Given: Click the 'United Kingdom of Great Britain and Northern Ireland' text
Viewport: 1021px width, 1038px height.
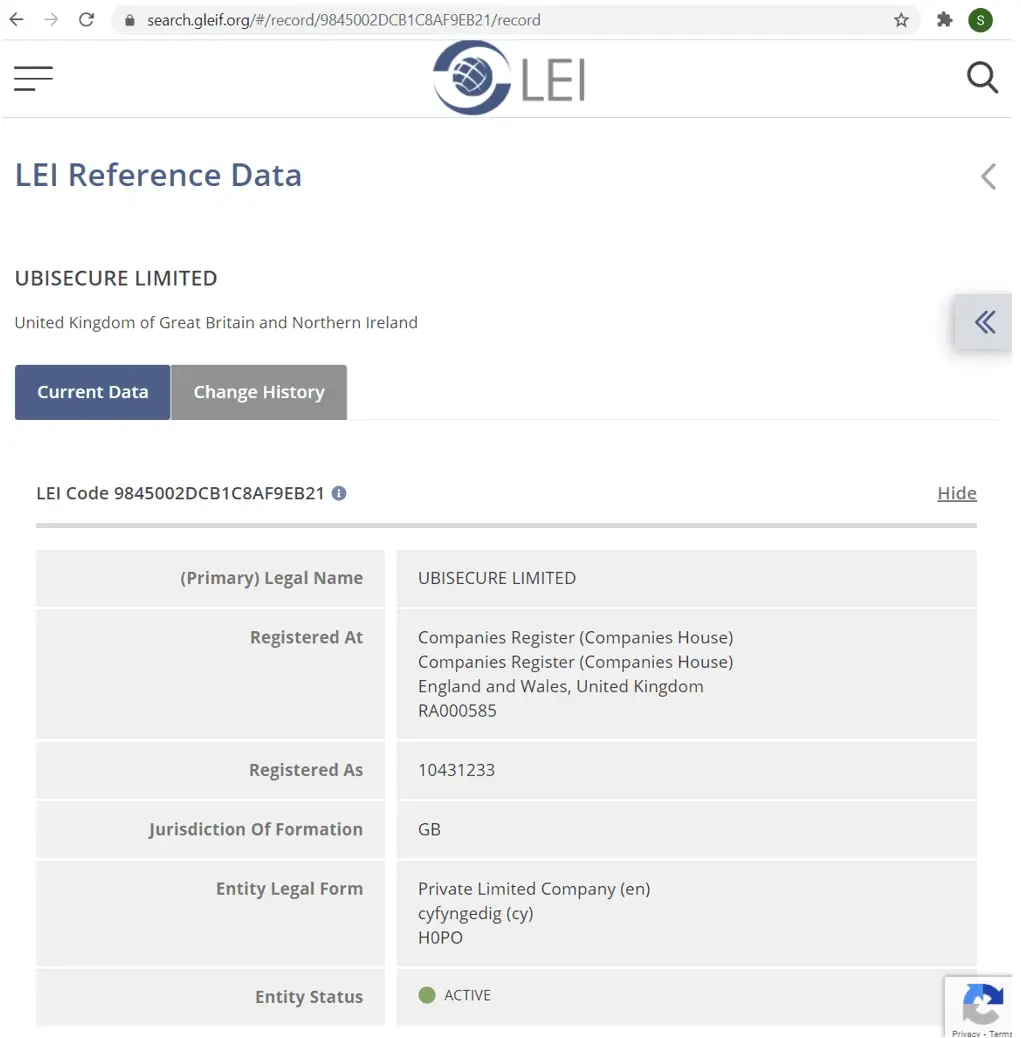Looking at the screenshot, I should pos(216,322).
